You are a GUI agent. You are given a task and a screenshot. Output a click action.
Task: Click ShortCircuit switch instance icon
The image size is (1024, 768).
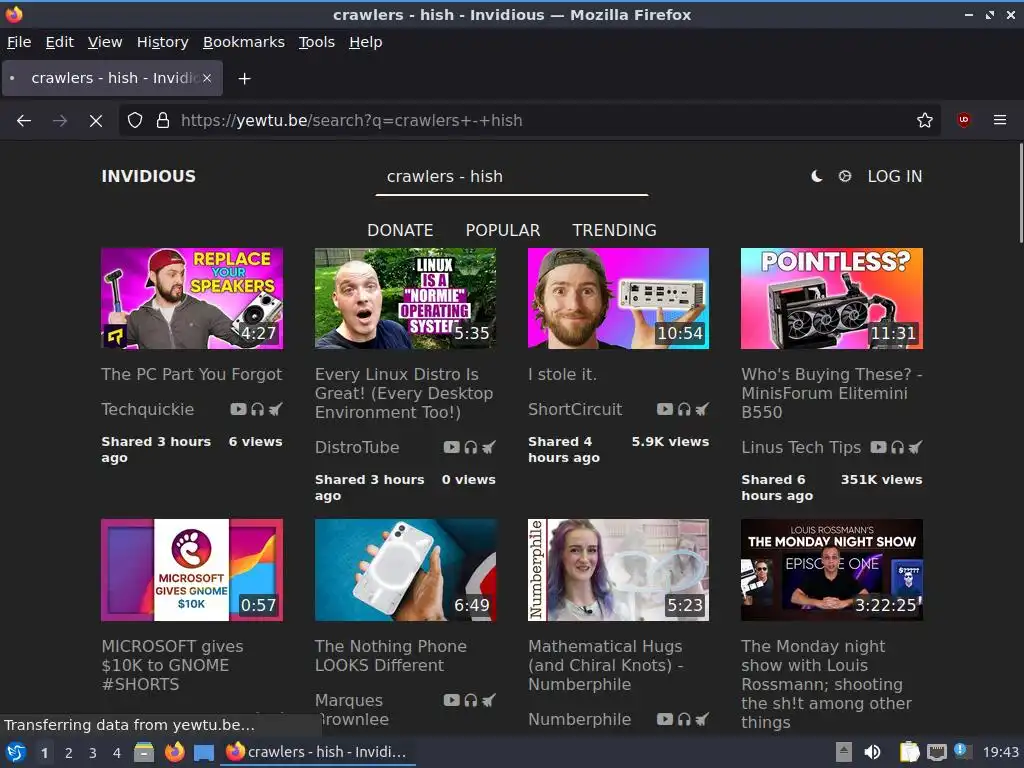tap(702, 409)
